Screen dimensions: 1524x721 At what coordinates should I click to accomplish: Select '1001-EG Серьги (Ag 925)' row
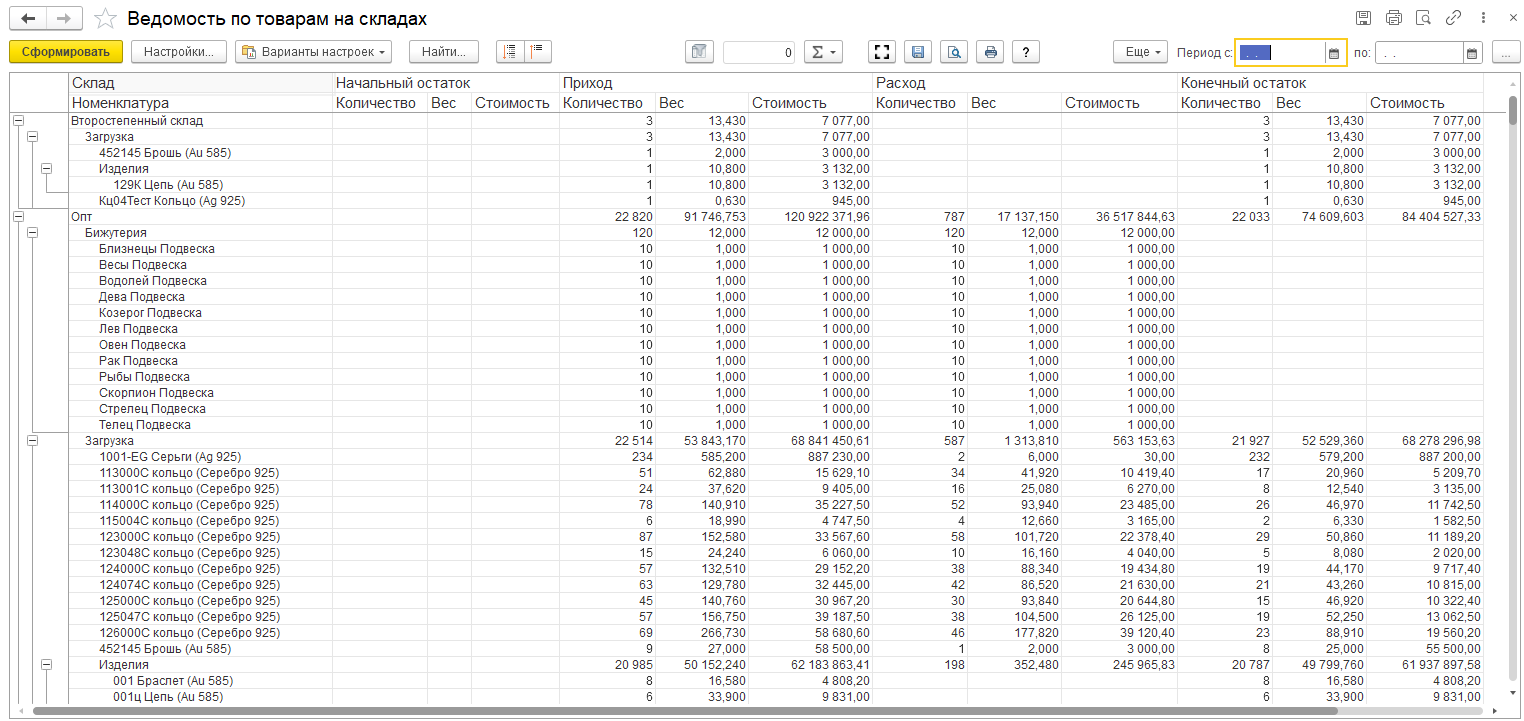coord(776,457)
